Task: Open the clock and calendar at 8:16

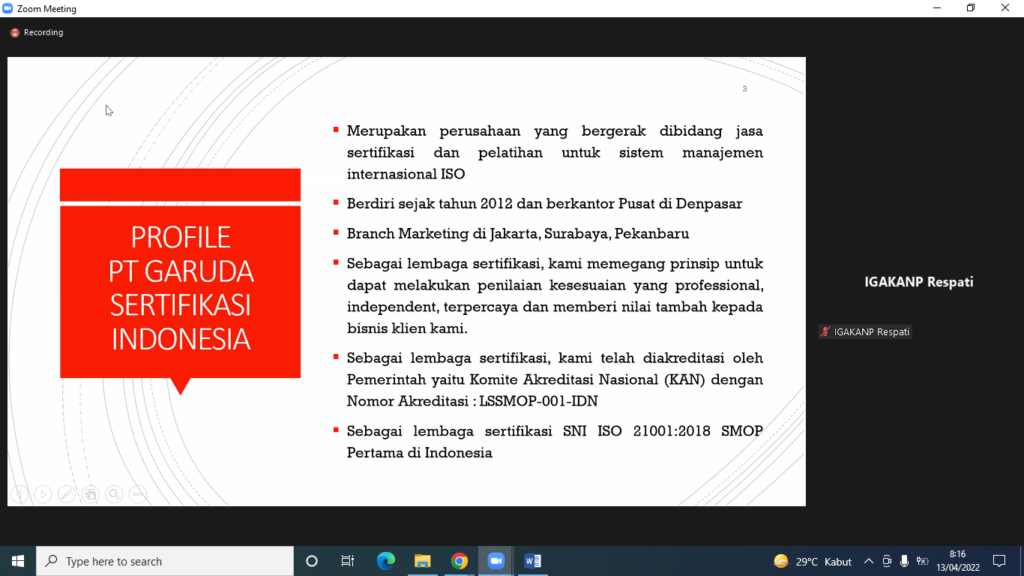Action: 958,561
